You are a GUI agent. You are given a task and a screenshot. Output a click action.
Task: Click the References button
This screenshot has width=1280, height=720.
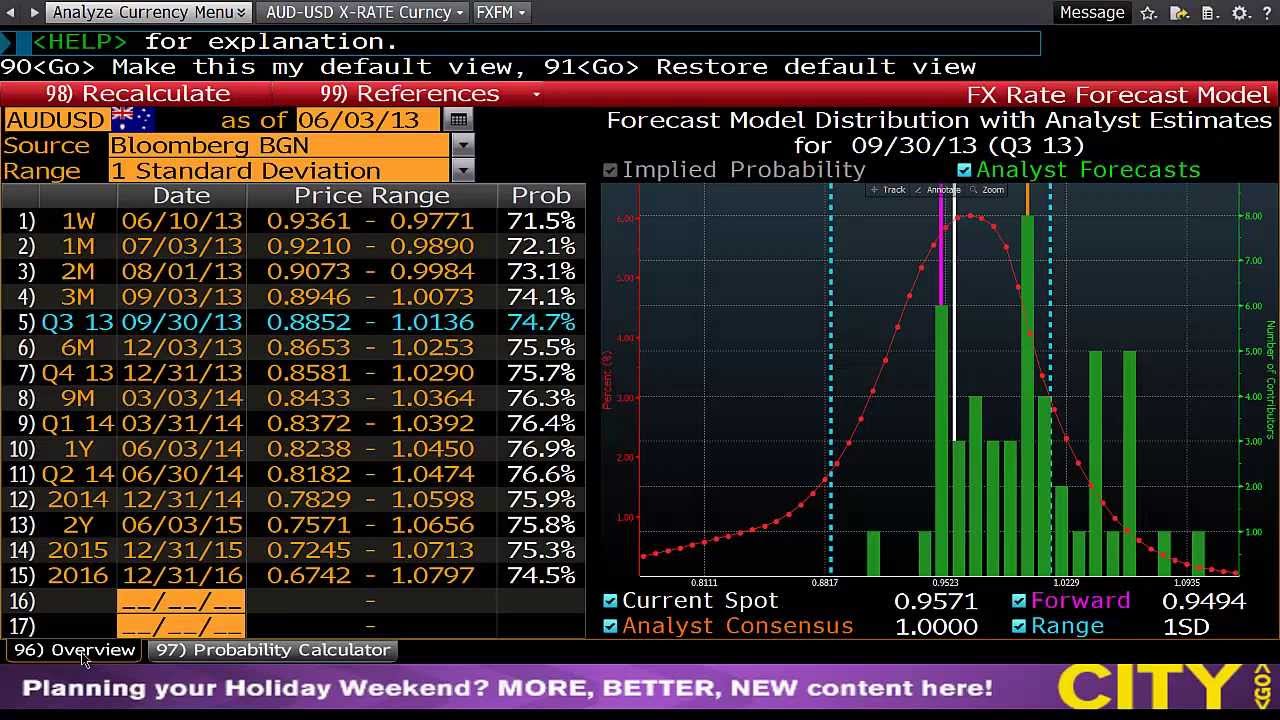pyautogui.click(x=409, y=94)
